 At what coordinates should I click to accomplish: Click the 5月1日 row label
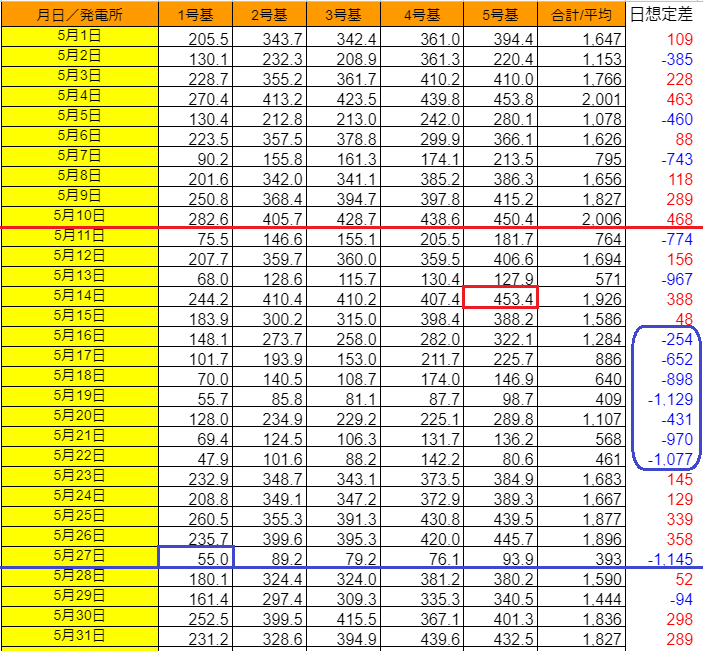(80, 36)
